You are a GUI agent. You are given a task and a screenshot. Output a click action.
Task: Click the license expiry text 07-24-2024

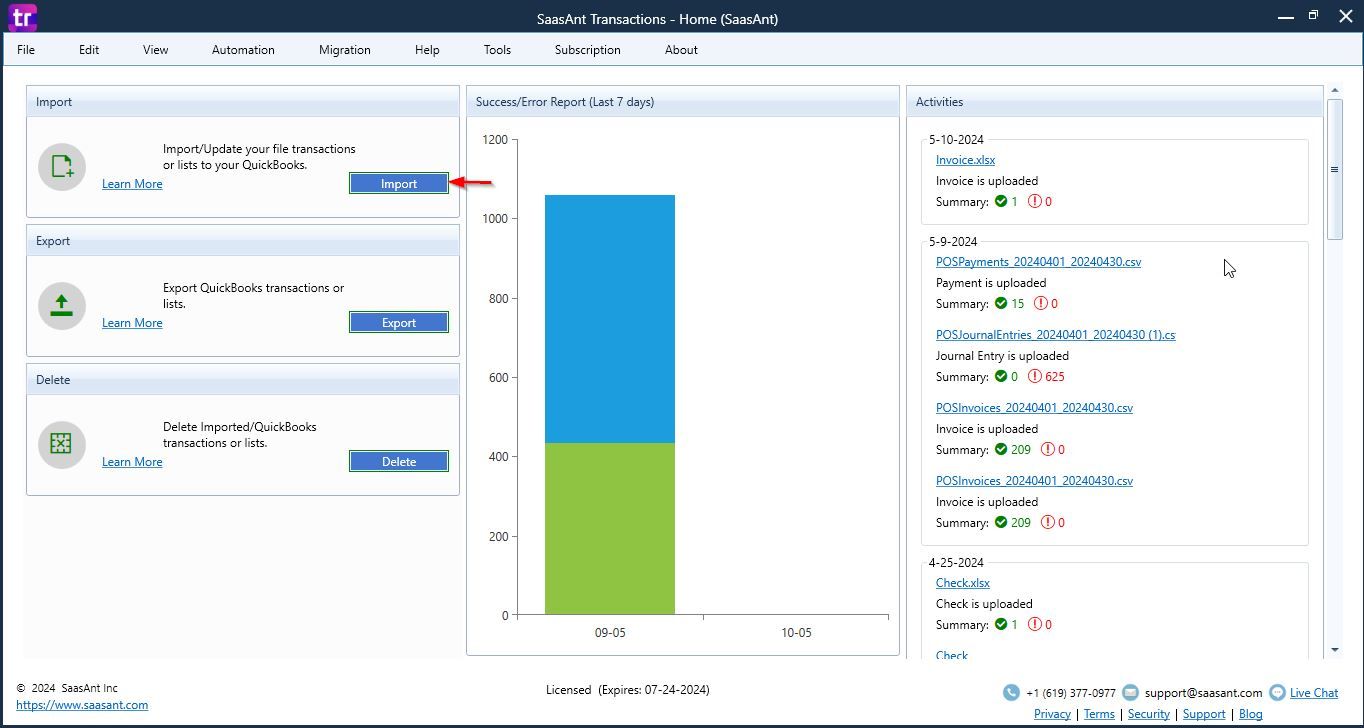(x=673, y=690)
